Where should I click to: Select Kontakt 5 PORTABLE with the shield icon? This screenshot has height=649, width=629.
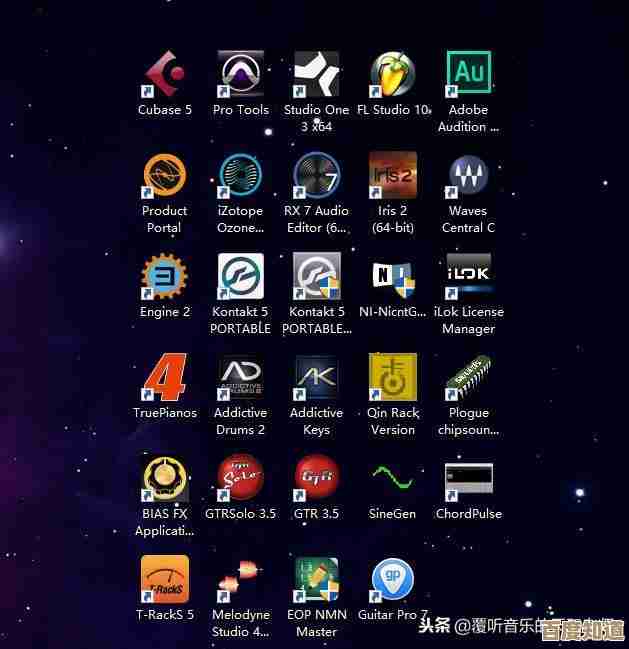click(317, 276)
